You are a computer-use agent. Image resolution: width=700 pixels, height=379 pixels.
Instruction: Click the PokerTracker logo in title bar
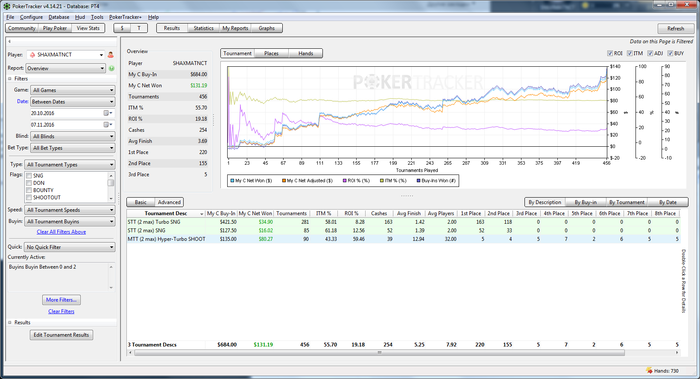(x=7, y=6)
